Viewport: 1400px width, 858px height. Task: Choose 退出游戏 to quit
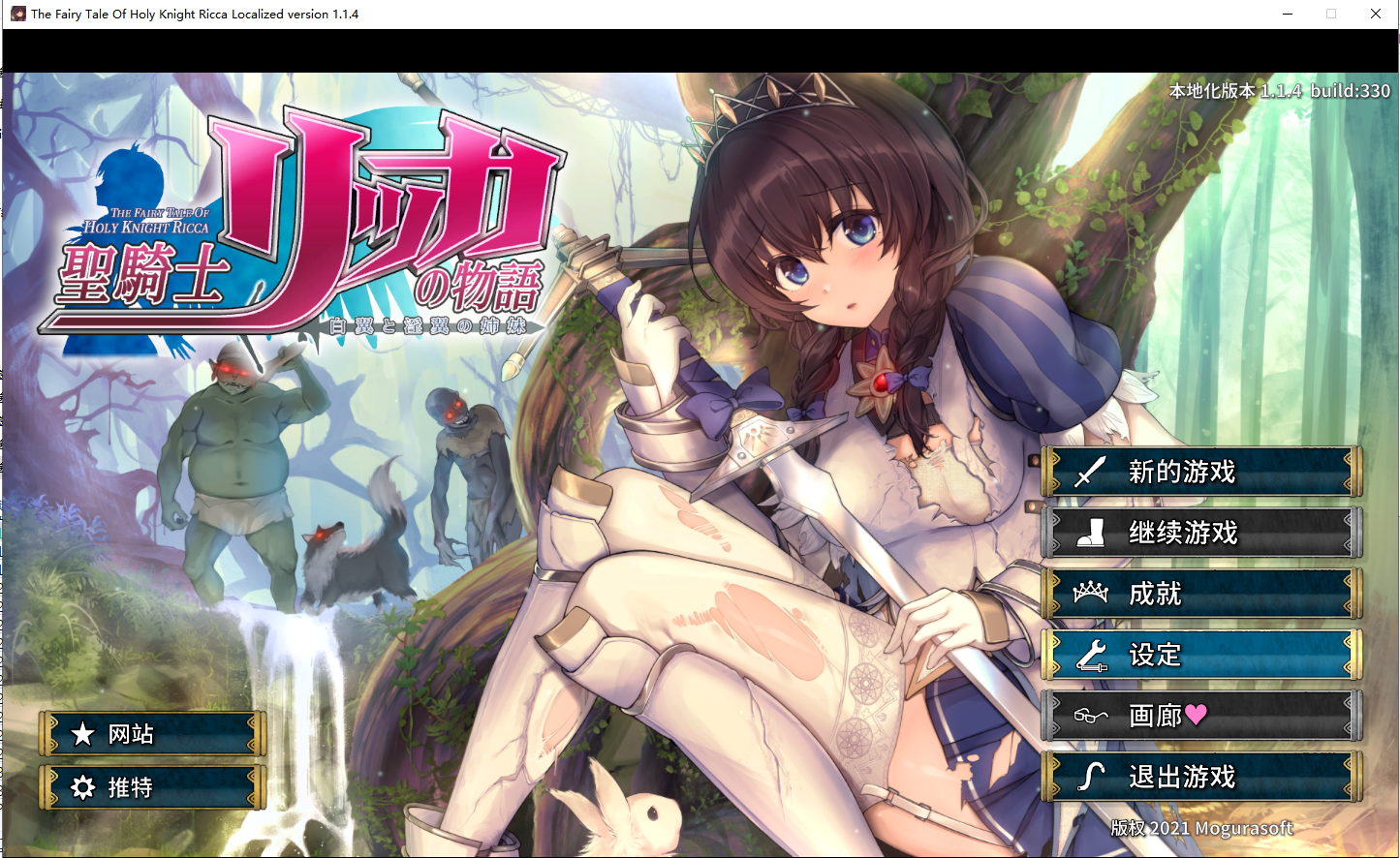tap(1201, 777)
